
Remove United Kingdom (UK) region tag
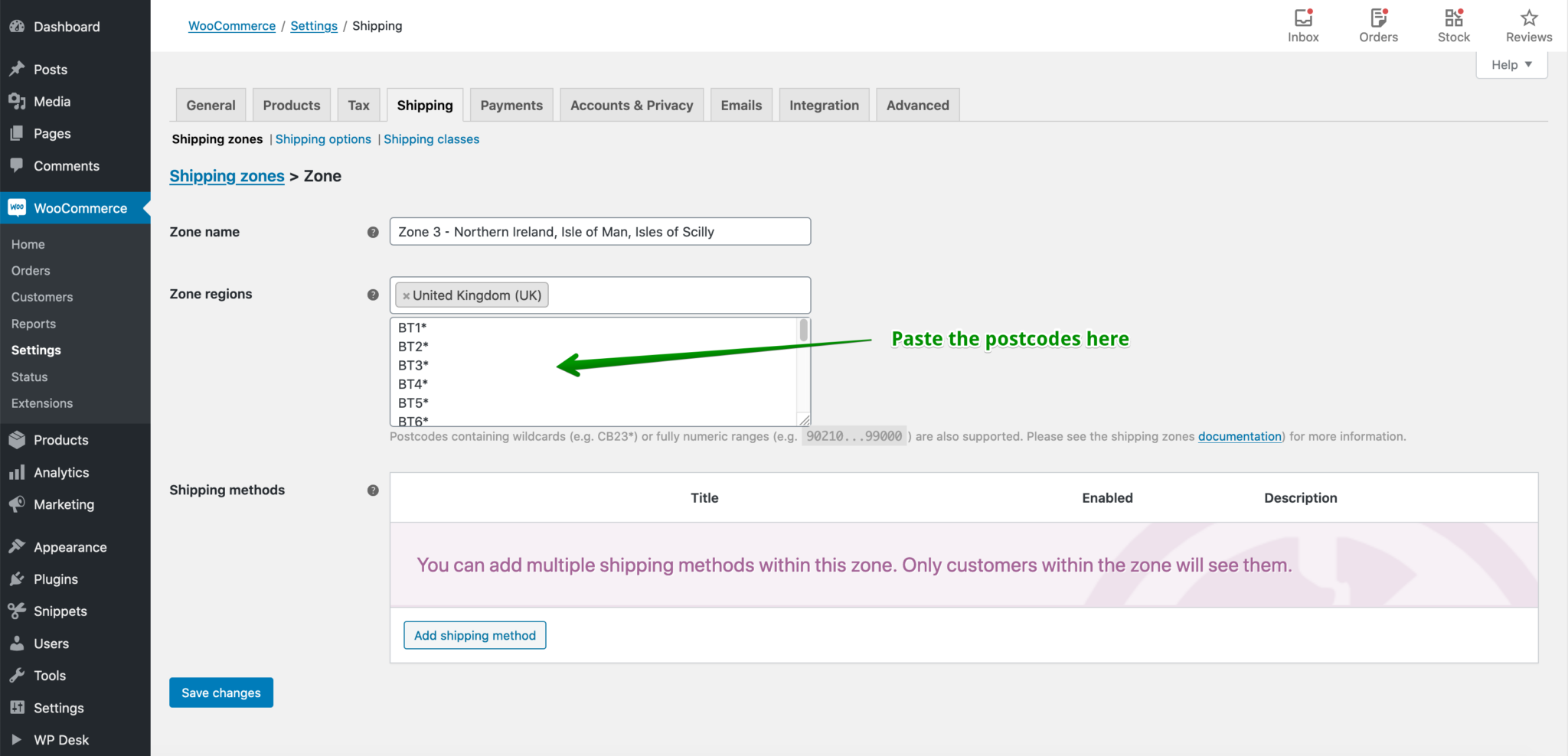406,296
